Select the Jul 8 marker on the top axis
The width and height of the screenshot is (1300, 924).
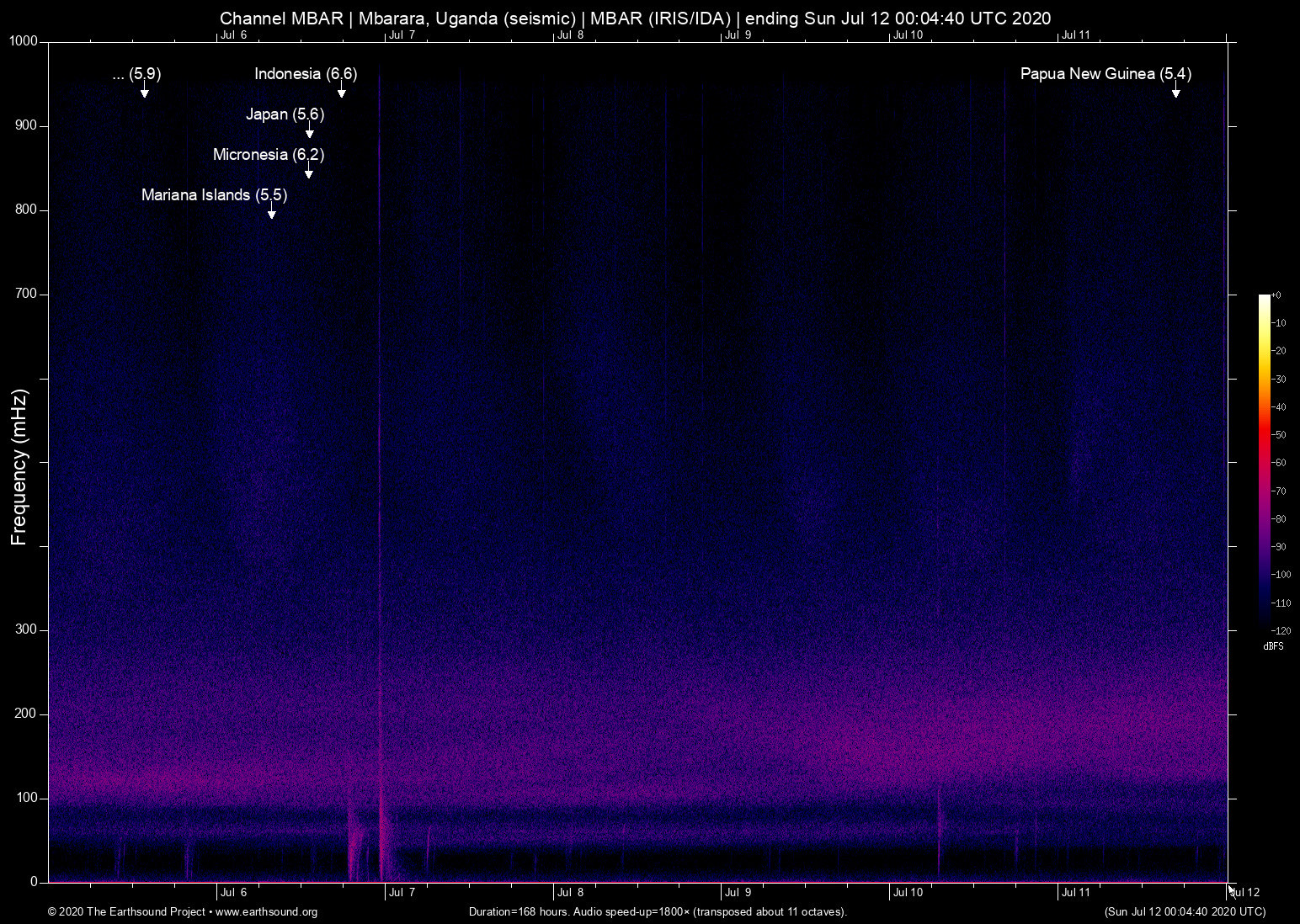coord(570,35)
